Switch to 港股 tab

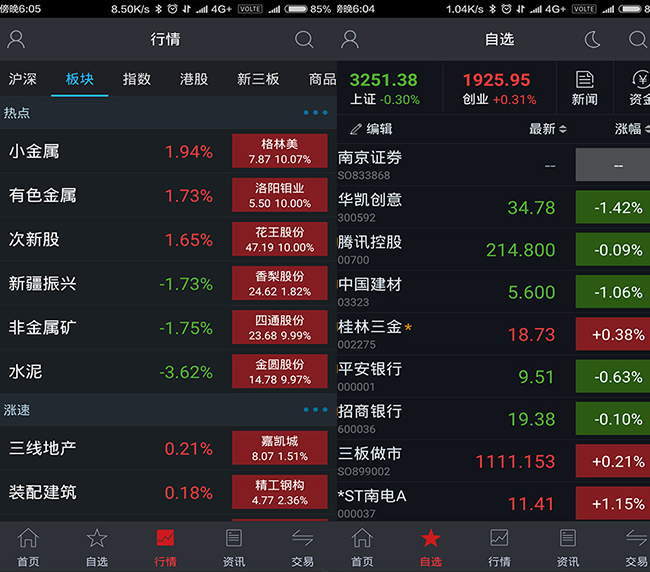pos(194,79)
